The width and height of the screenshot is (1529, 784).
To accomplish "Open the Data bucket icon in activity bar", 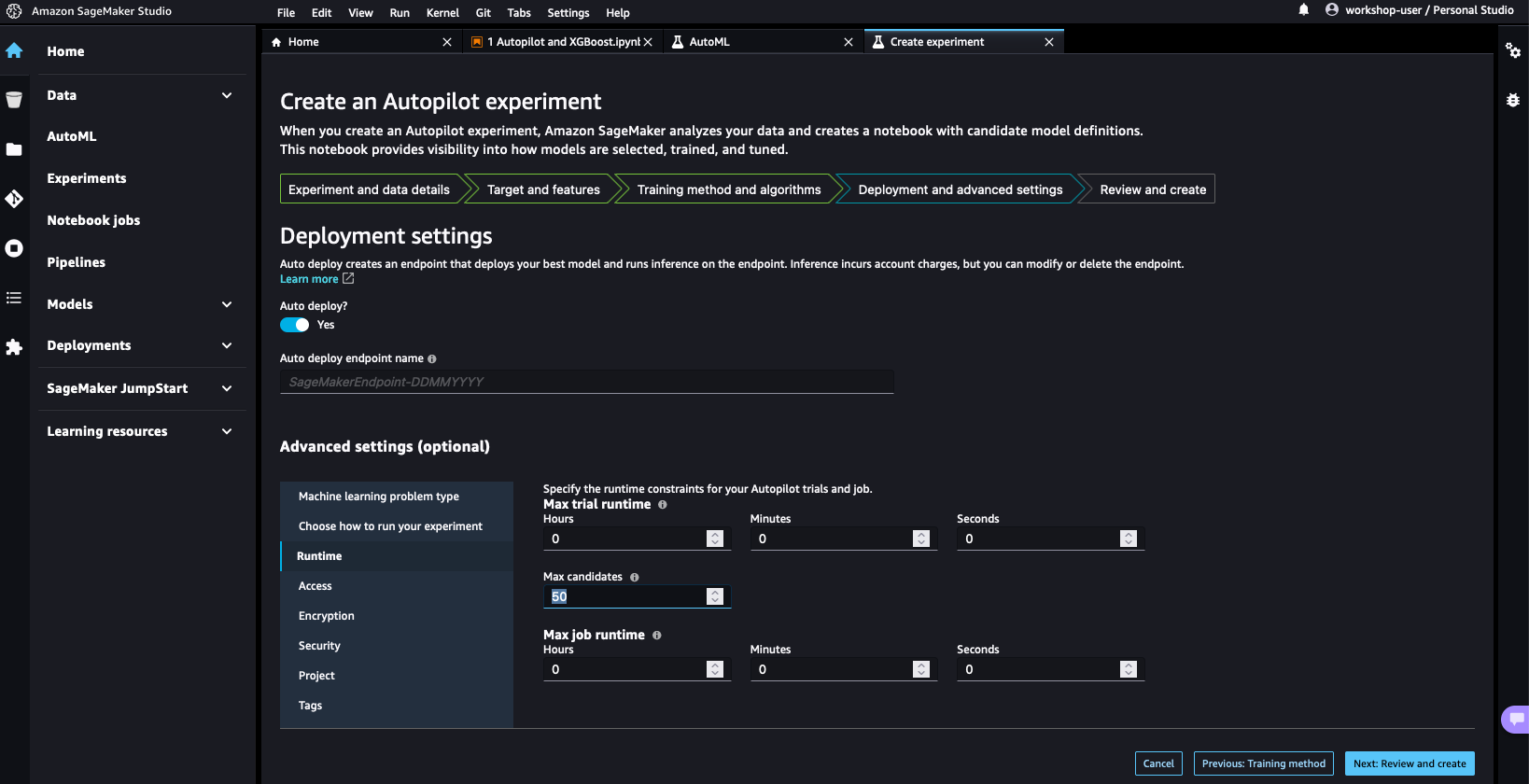I will [x=14, y=100].
